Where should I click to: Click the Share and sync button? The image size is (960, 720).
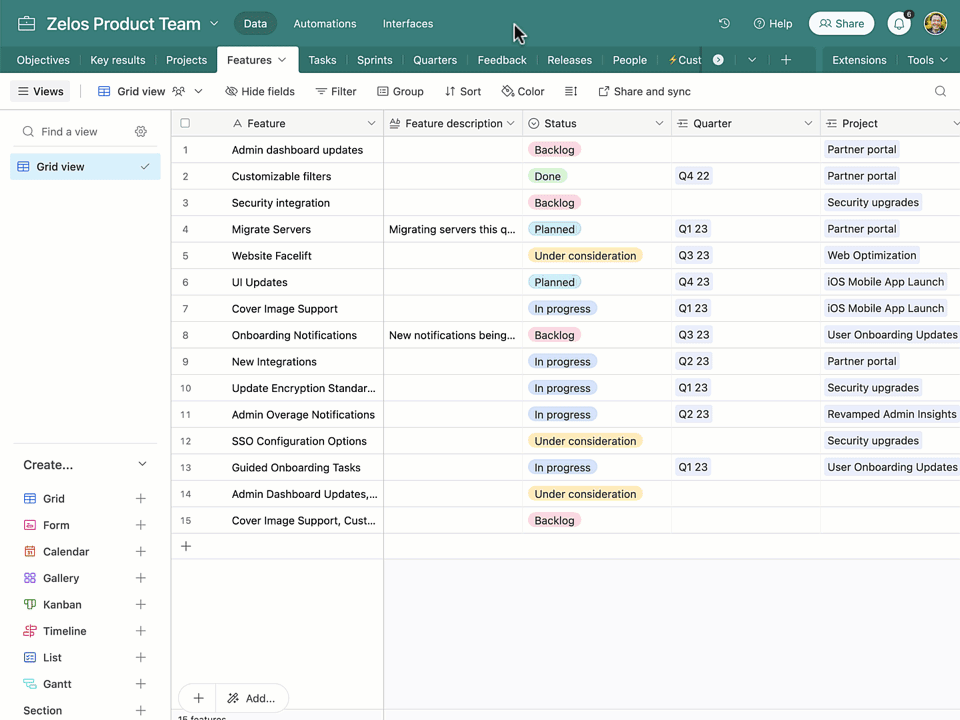click(644, 91)
